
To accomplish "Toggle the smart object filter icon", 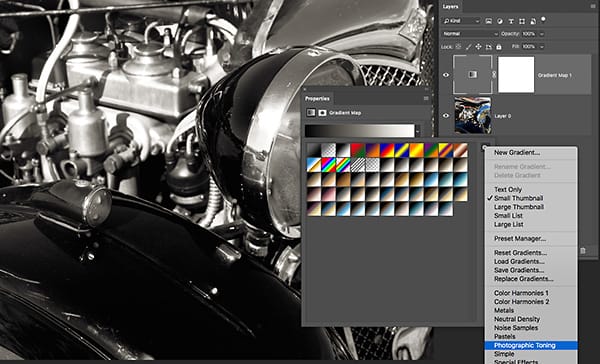I will click(533, 21).
